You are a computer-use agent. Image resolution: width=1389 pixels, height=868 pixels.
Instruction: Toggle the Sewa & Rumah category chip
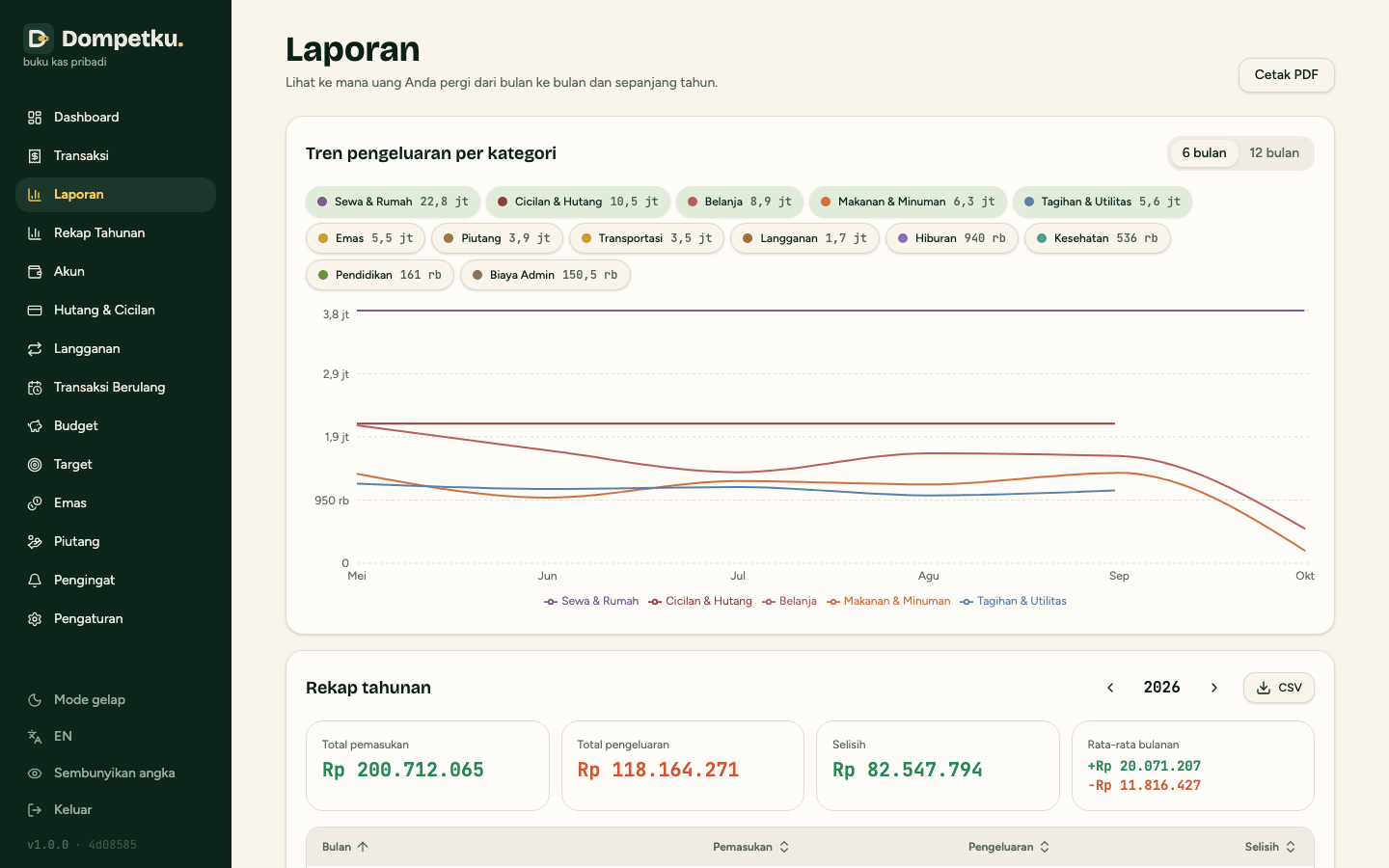tap(393, 202)
